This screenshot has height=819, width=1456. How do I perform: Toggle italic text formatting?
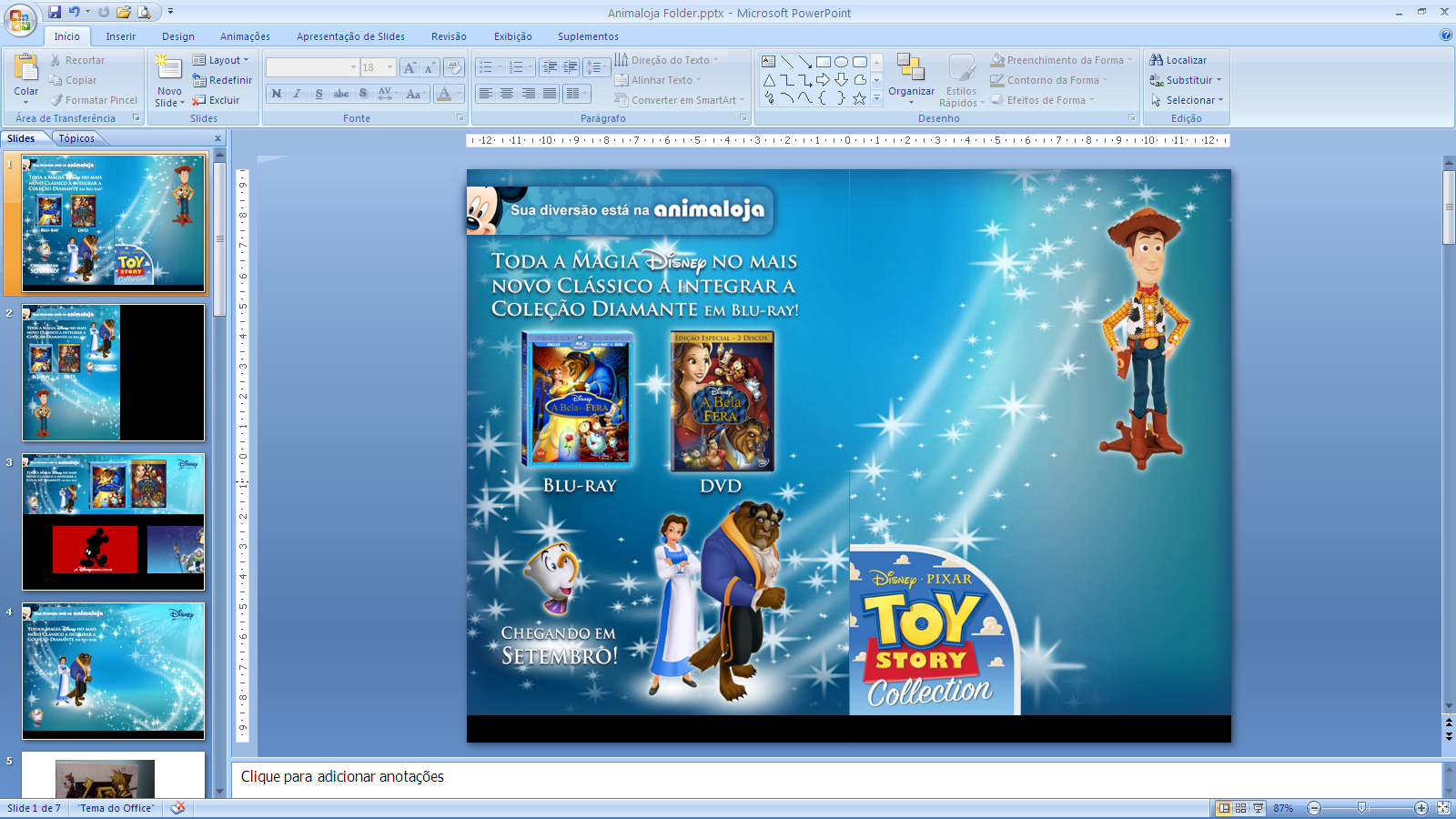(x=297, y=94)
